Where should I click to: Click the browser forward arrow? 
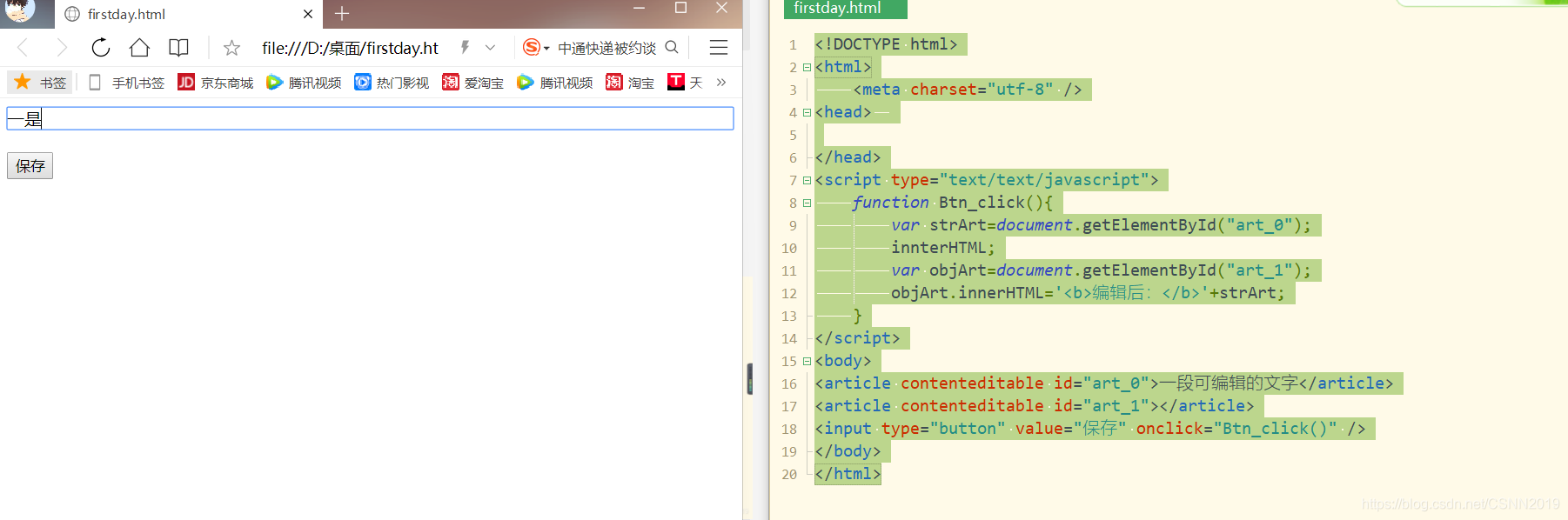(x=61, y=48)
